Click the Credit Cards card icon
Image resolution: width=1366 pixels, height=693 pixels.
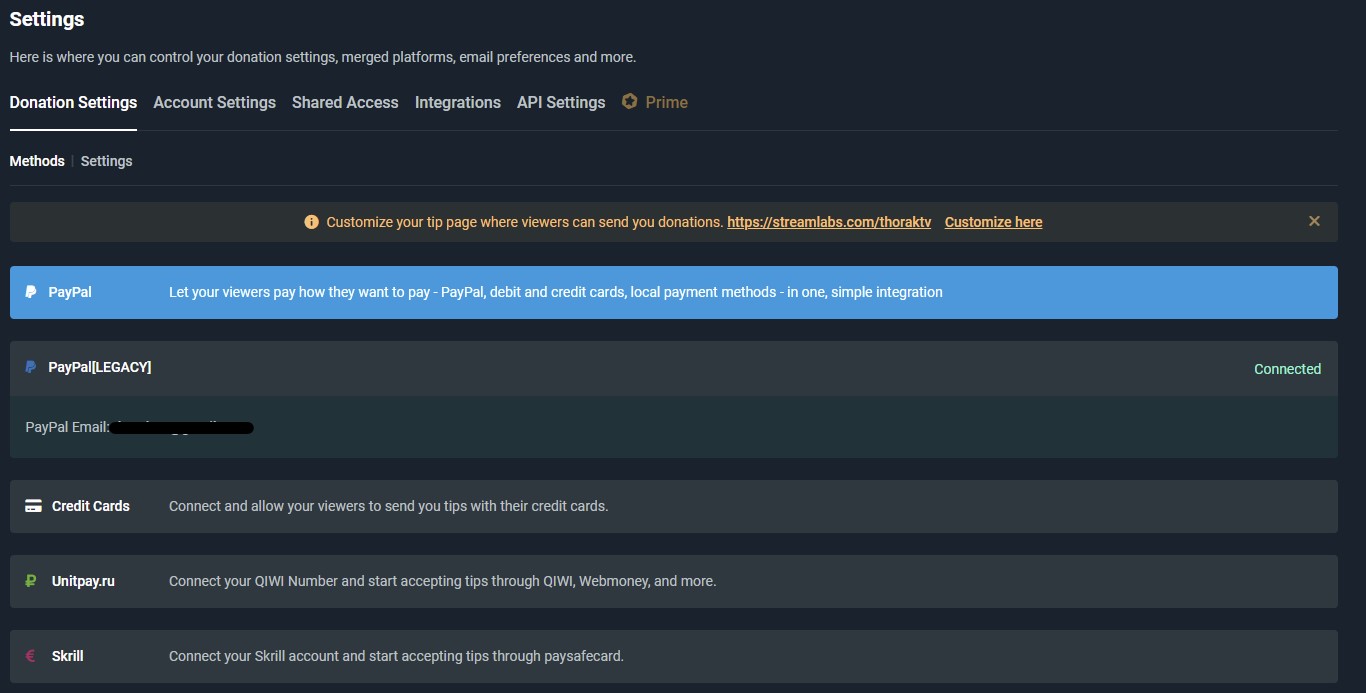tap(33, 506)
